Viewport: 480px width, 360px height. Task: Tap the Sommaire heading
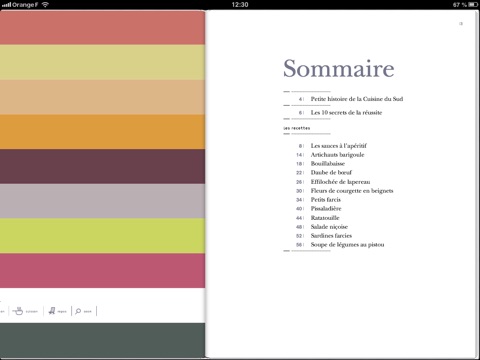339,68
